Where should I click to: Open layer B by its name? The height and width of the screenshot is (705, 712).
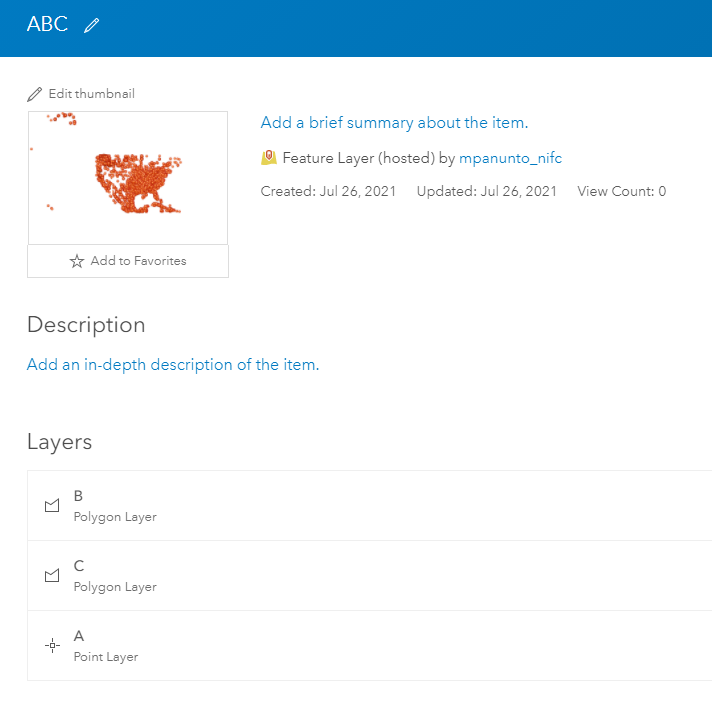[x=79, y=496]
